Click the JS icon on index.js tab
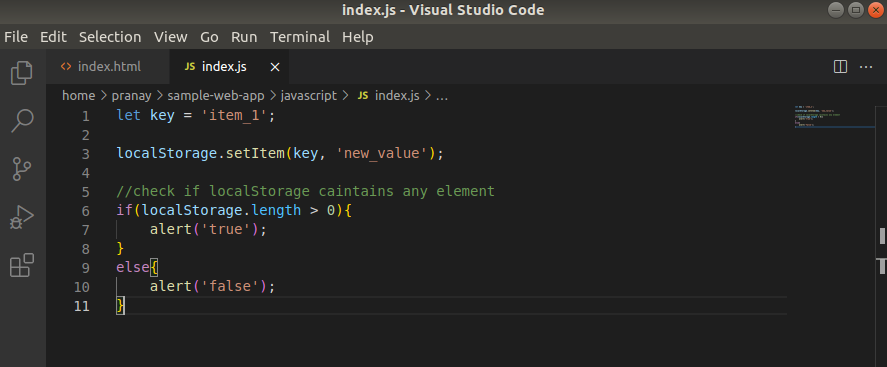This screenshot has height=367, width=887. coord(190,67)
